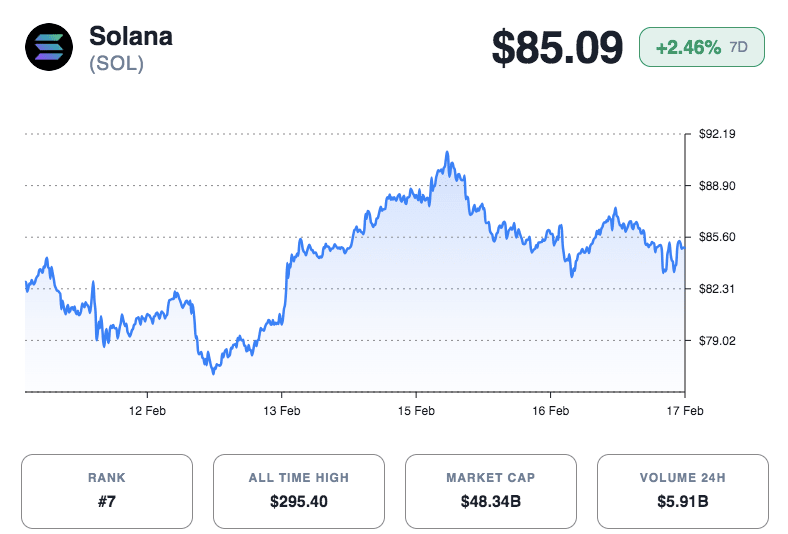The width and height of the screenshot is (788, 534).
Task: Click the Solana coin name heading
Action: tap(131, 35)
